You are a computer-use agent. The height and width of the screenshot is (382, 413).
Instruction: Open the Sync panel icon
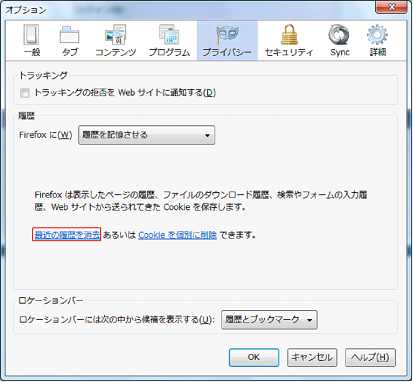tap(339, 35)
